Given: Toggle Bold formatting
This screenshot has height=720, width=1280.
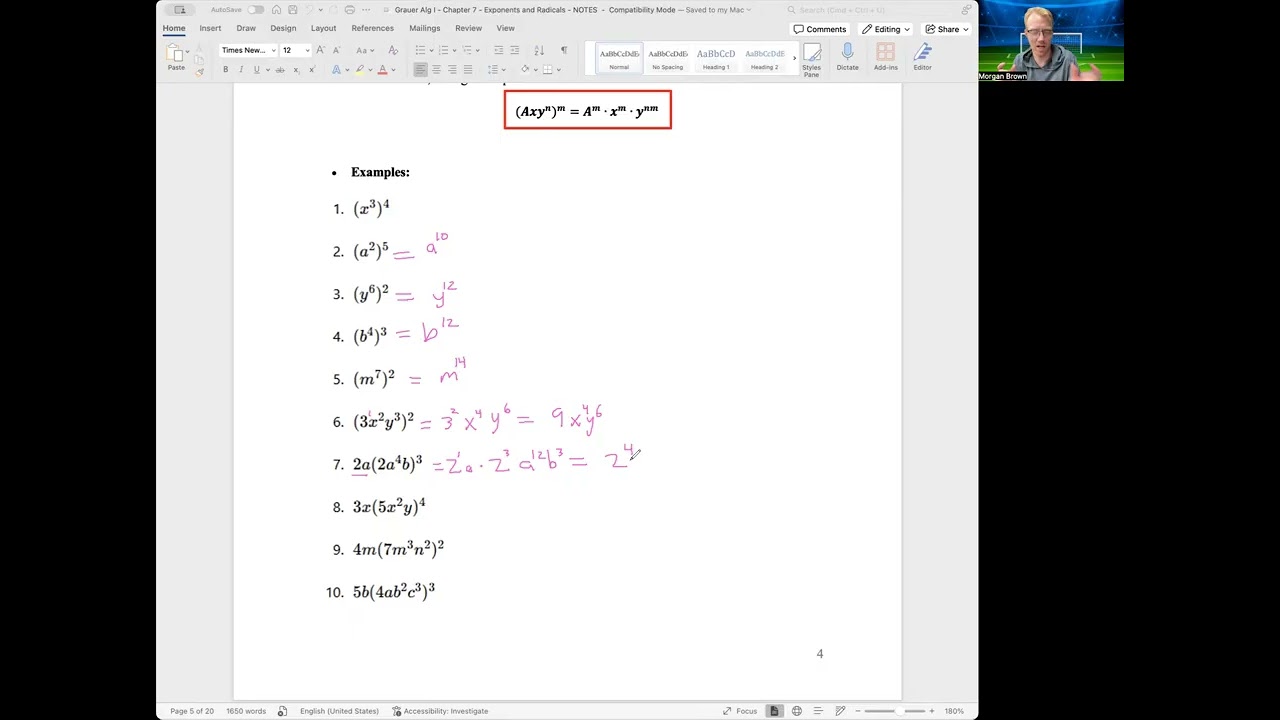Looking at the screenshot, I should (x=225, y=70).
